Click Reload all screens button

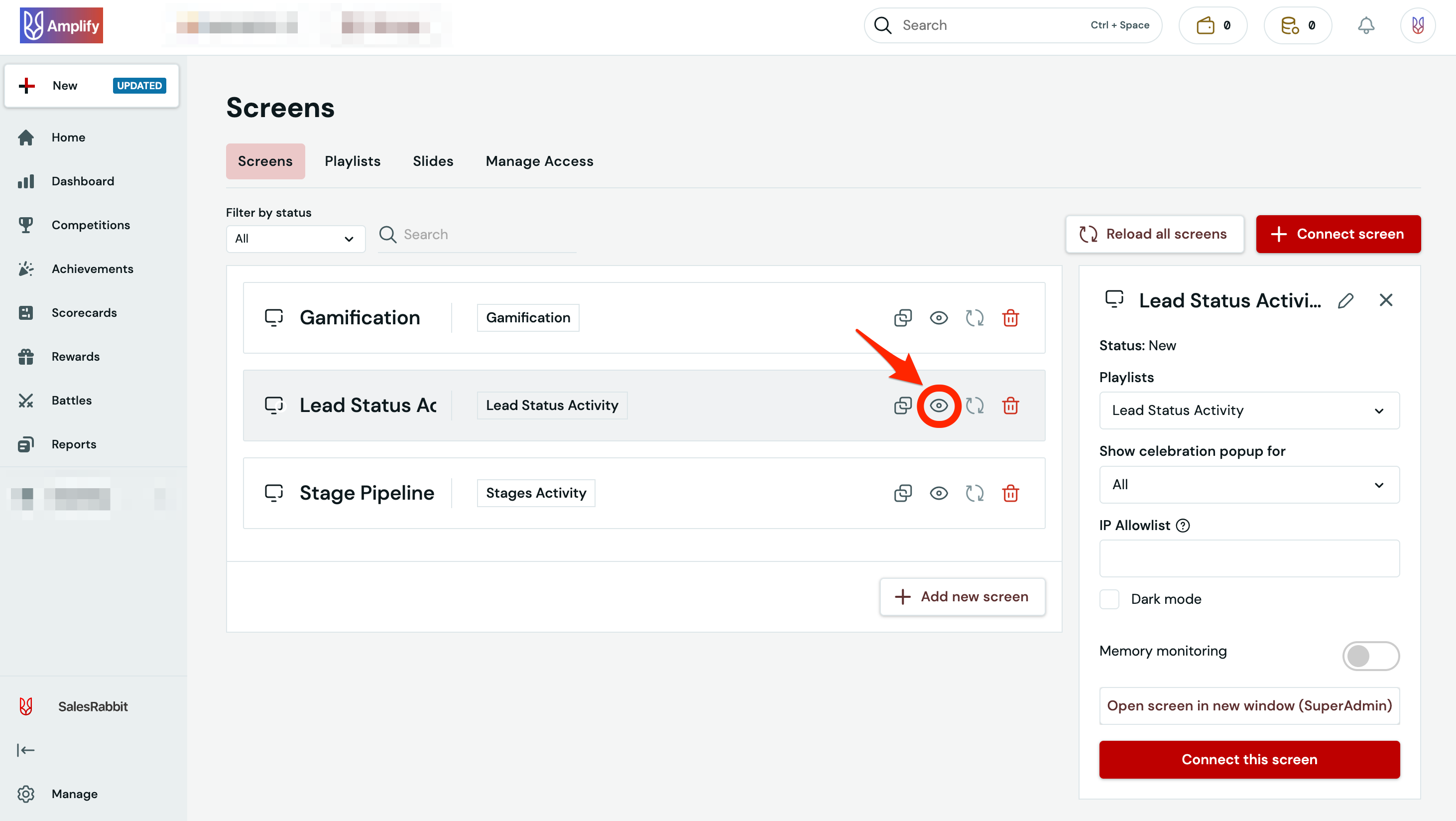(1154, 234)
